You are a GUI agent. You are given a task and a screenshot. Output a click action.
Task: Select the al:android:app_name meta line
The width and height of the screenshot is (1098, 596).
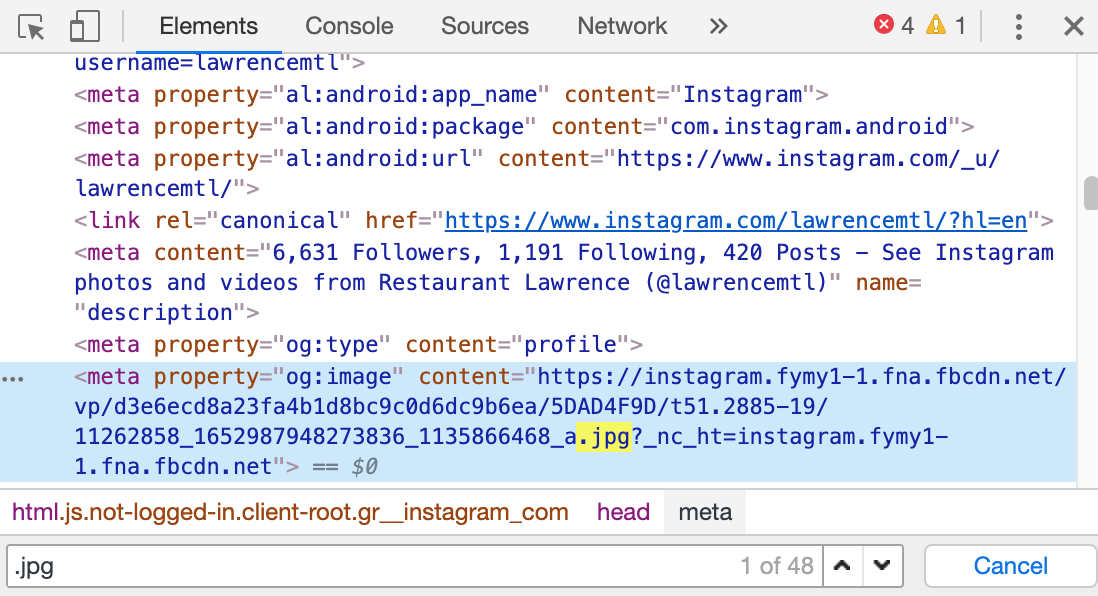click(x=451, y=95)
